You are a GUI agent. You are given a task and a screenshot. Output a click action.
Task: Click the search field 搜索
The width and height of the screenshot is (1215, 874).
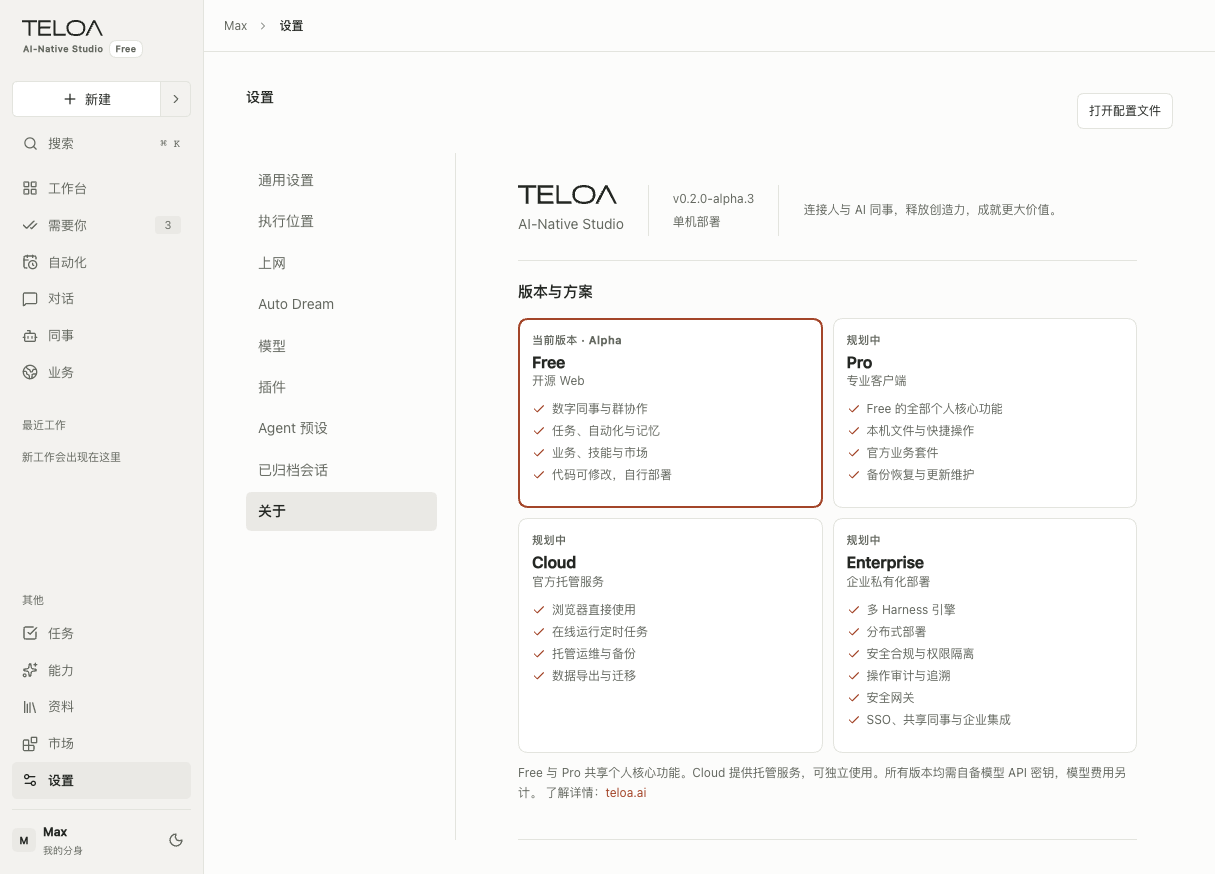101,143
